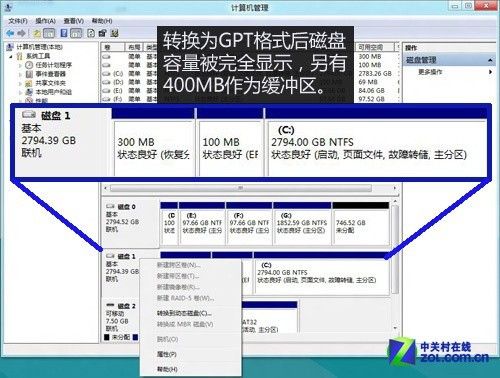Click the blue legend swatch next to 未分配
Viewport: 500px width, 378px height.
click(135, 337)
